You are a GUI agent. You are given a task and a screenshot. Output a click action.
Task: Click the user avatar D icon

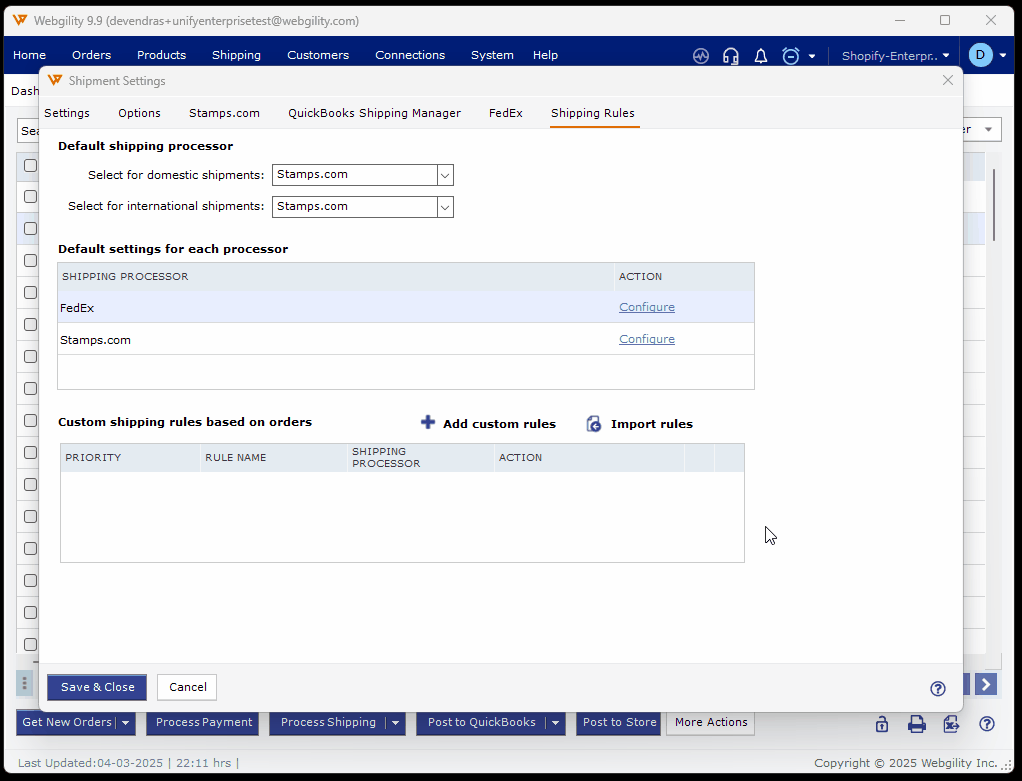click(x=980, y=55)
